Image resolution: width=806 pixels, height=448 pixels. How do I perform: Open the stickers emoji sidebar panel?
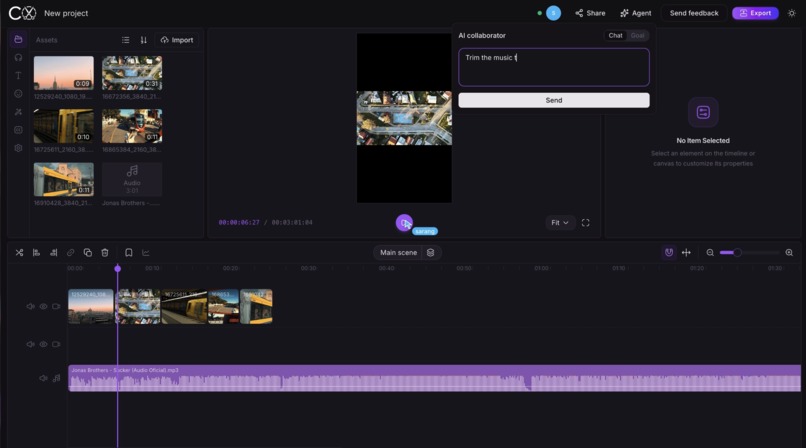(x=19, y=94)
